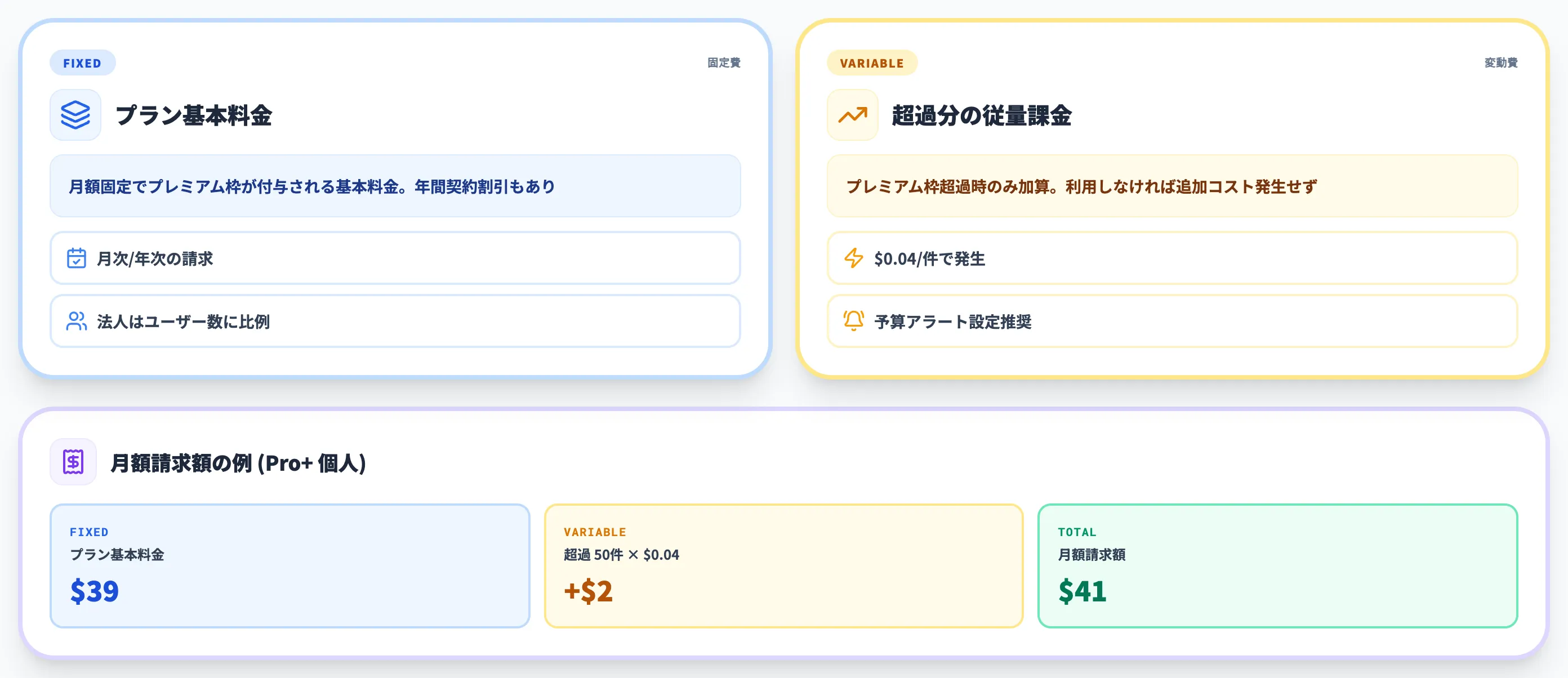The width and height of the screenshot is (1568, 678).
Task: Click the stacked layers icon beside プラン基本料金
Action: pos(75,115)
